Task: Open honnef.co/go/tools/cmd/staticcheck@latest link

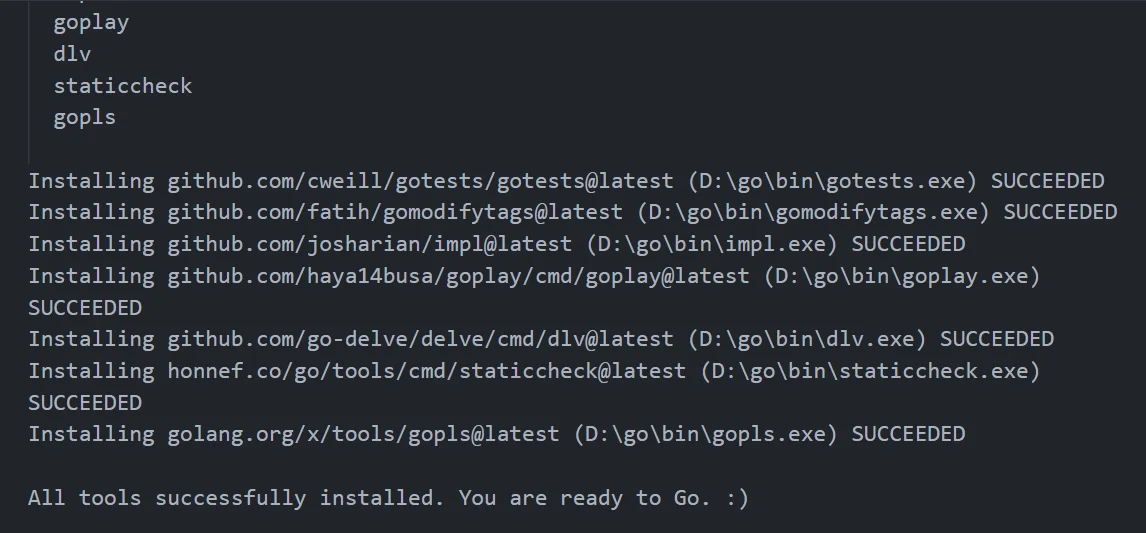Action: coord(427,371)
